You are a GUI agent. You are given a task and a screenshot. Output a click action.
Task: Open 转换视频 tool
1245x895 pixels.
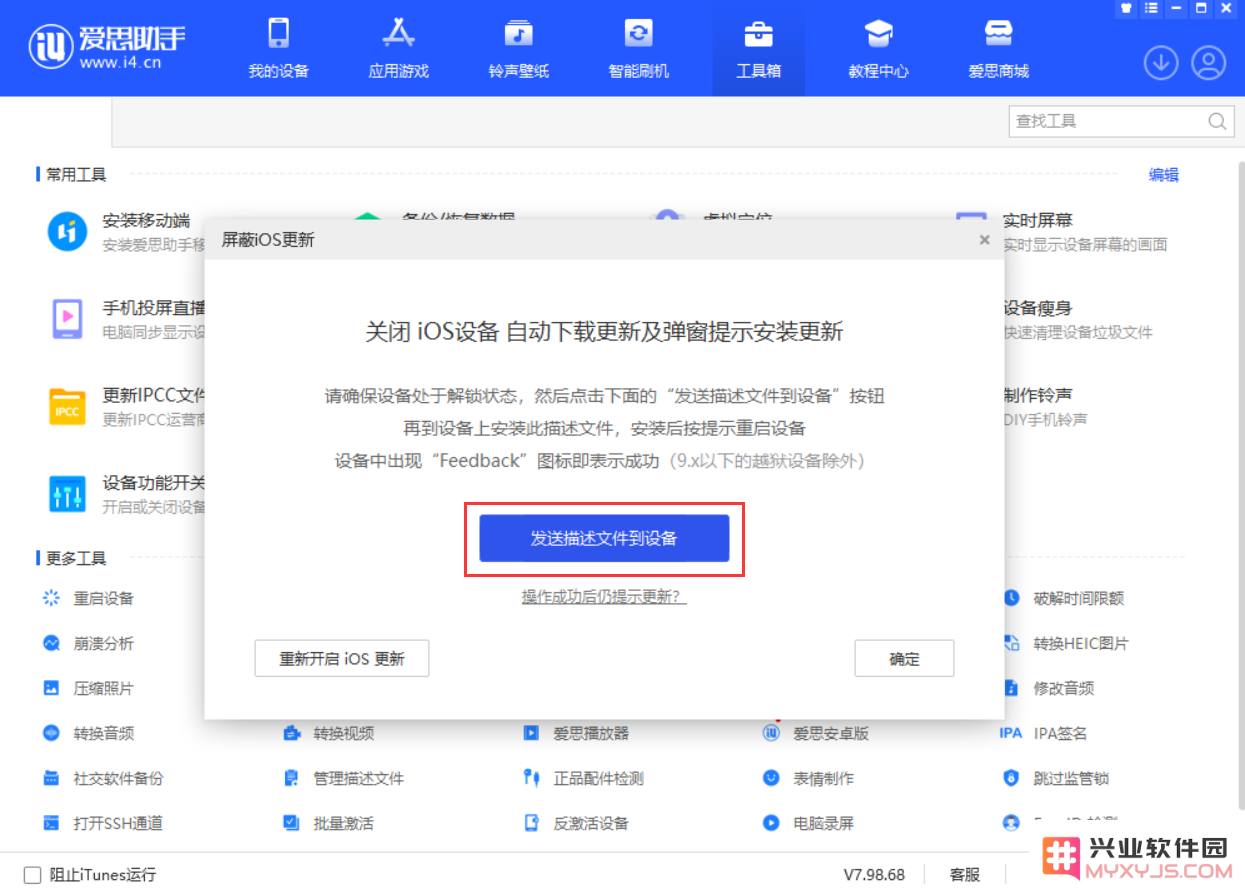[329, 733]
